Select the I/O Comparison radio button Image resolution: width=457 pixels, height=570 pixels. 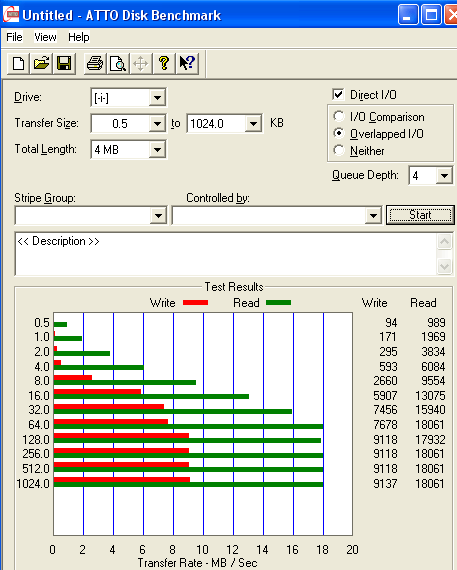(x=338, y=116)
